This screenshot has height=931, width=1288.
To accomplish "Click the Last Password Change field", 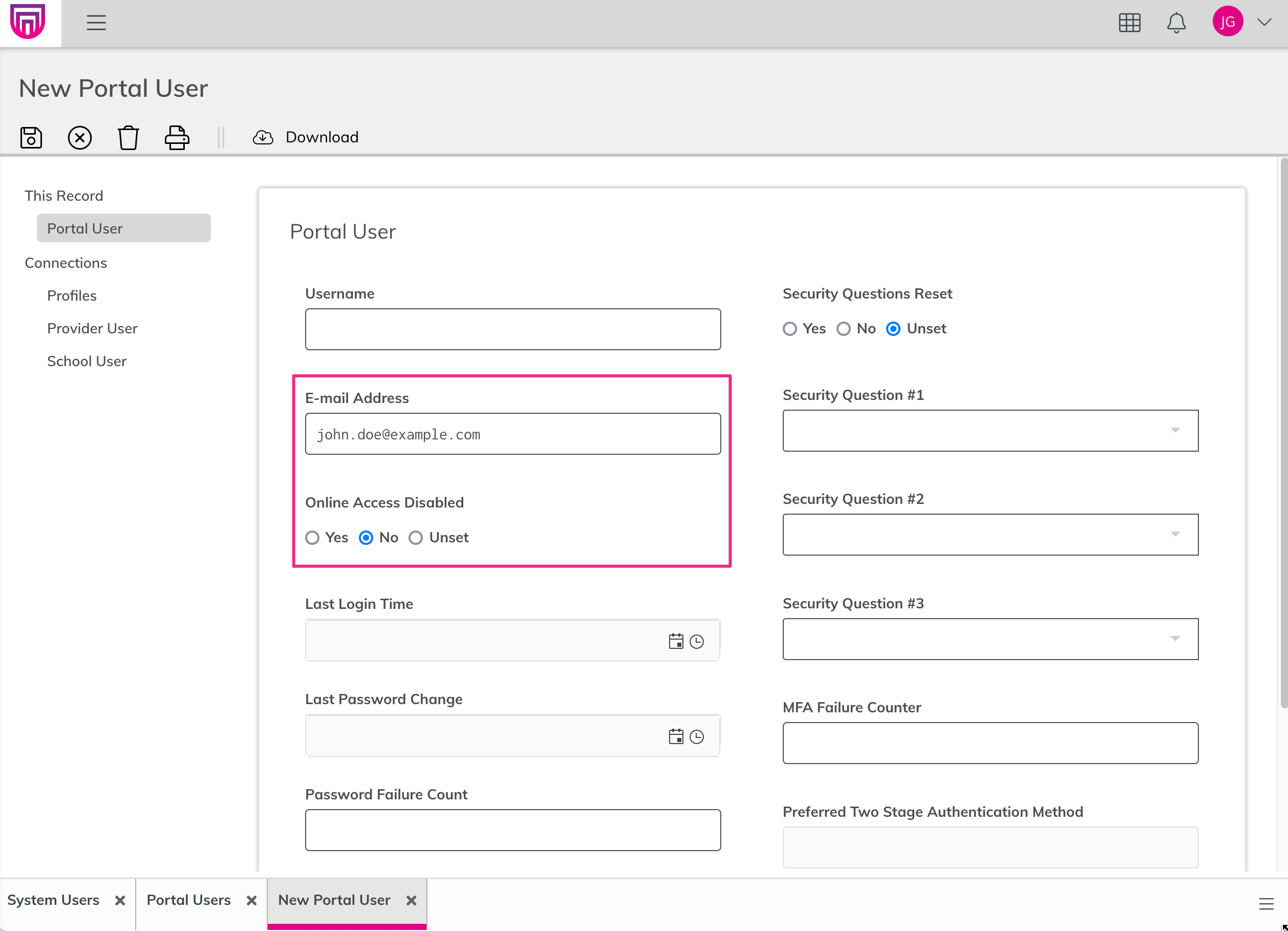I will click(513, 736).
